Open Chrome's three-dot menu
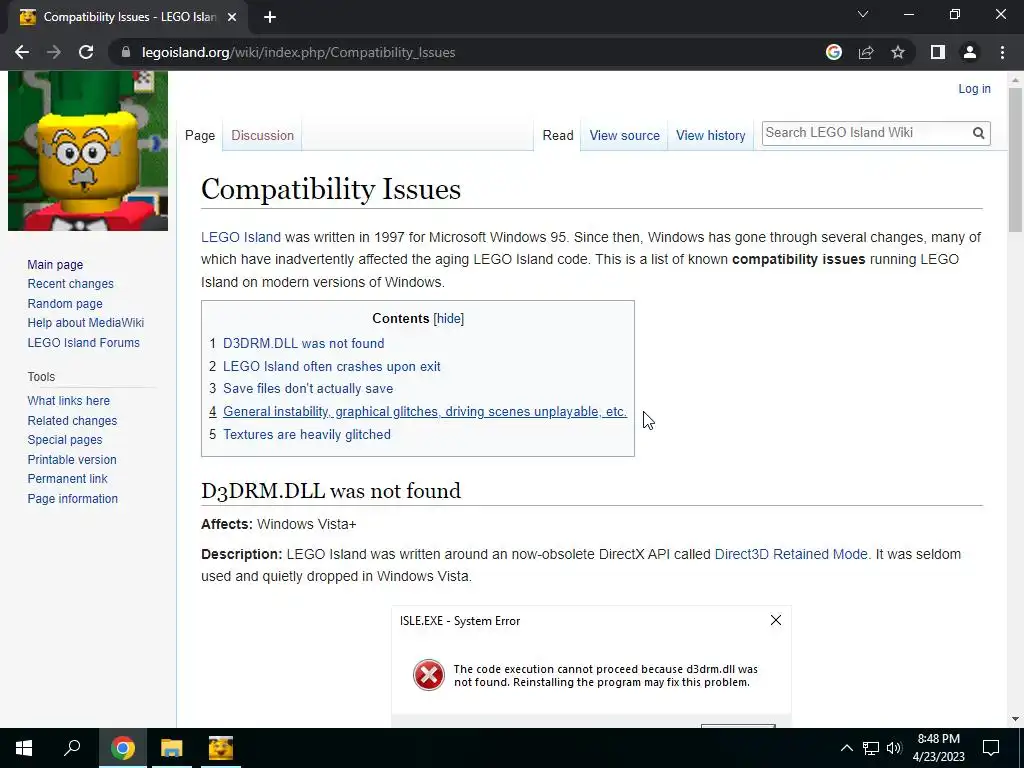Viewport: 1024px width, 768px height. [x=1002, y=52]
